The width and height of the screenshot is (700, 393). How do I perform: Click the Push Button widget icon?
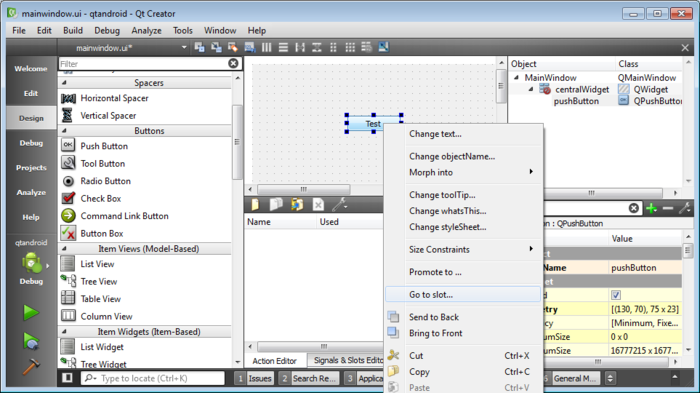[68, 145]
